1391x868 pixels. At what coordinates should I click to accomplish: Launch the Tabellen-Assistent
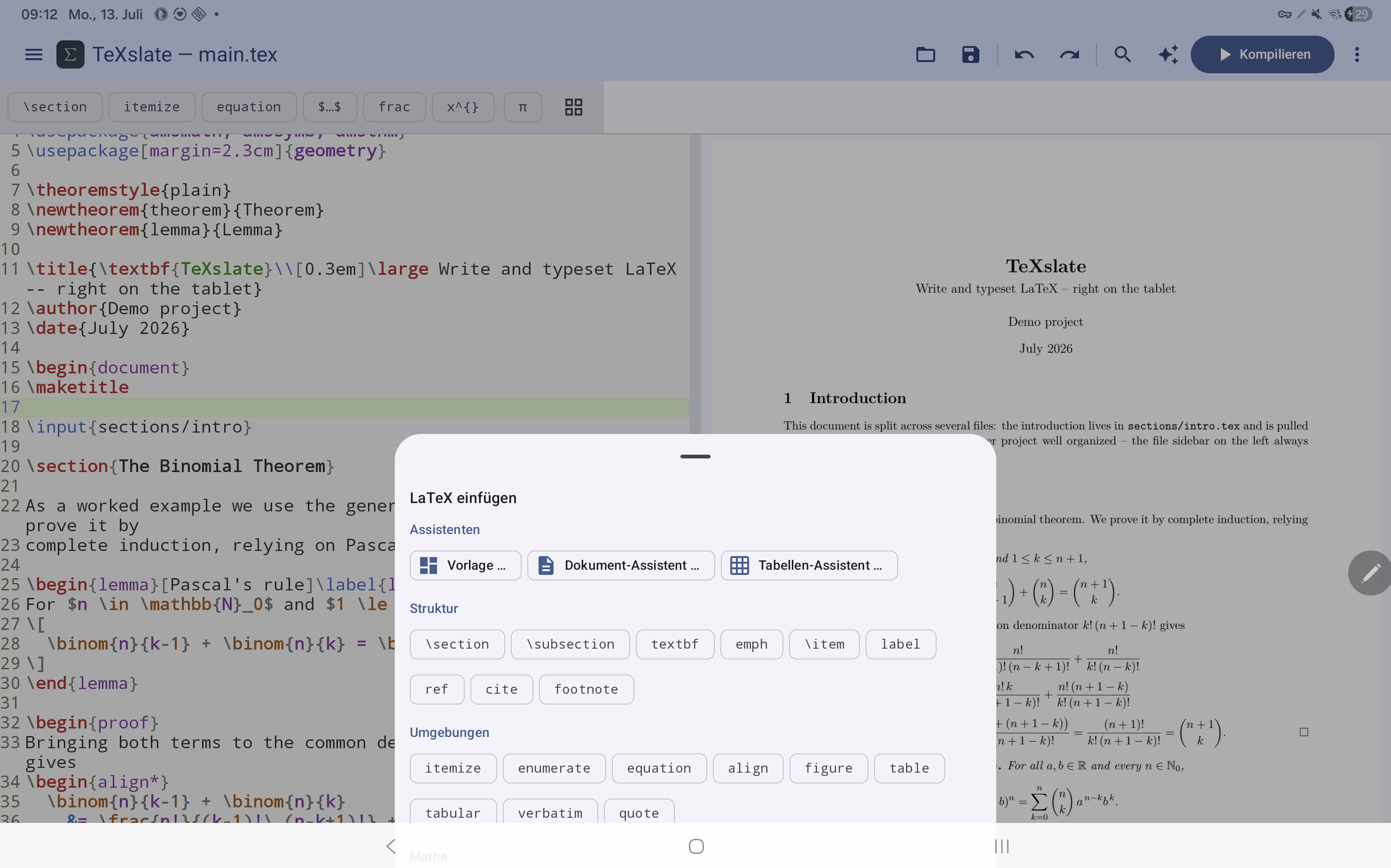[809, 566]
